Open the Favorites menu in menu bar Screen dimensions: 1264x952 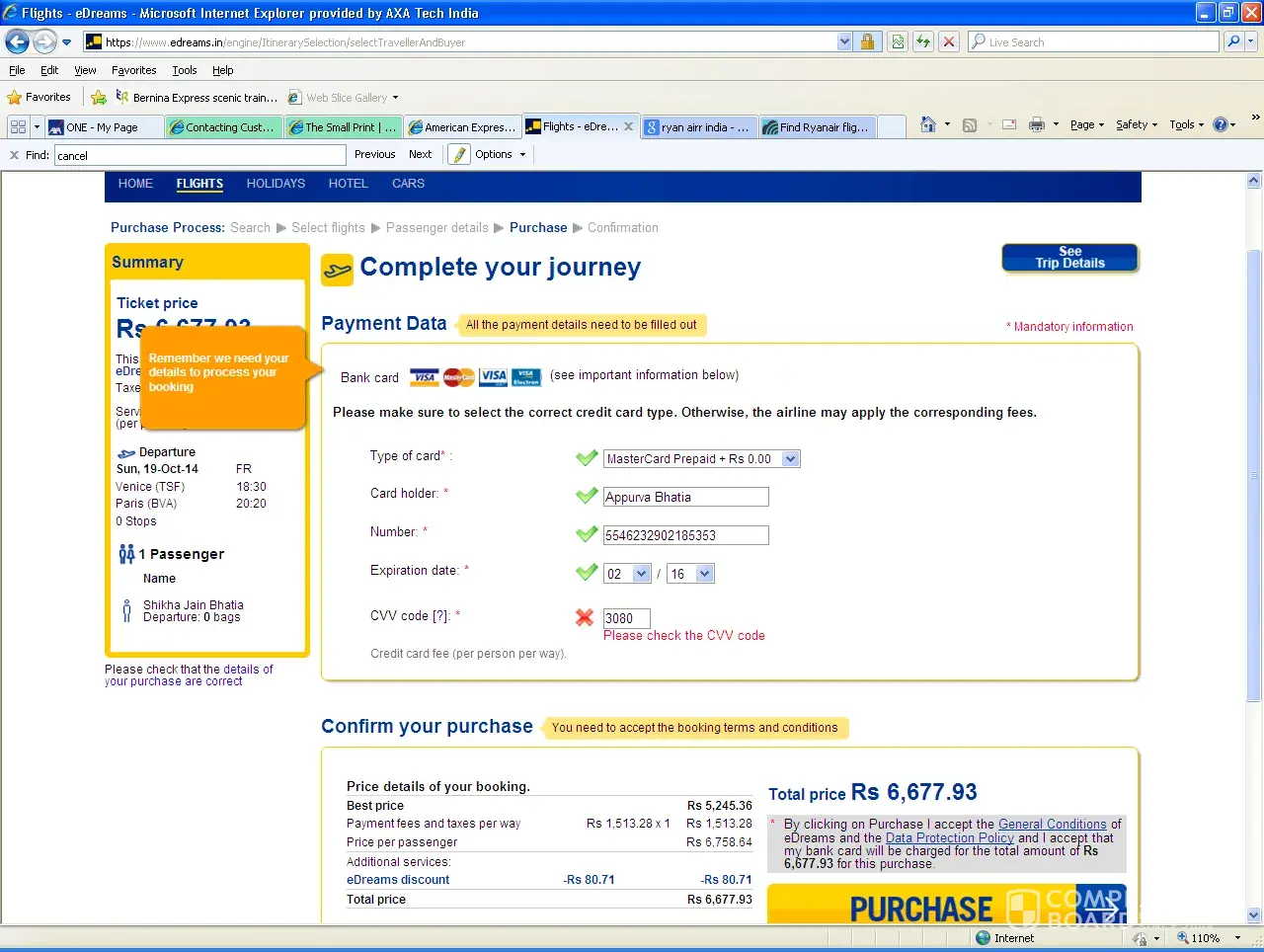point(133,70)
